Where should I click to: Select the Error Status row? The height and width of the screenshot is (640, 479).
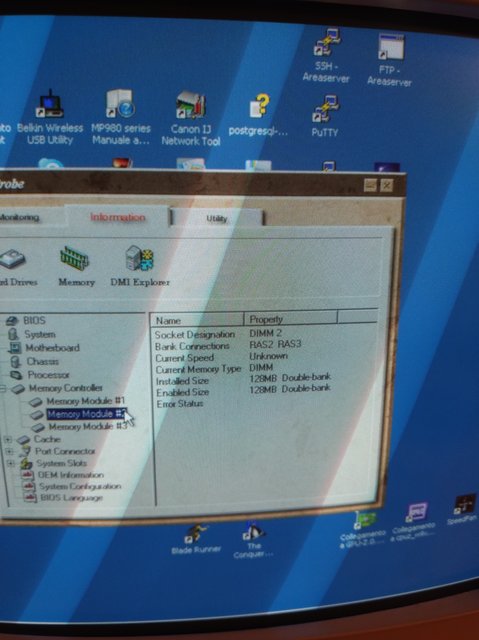point(180,404)
